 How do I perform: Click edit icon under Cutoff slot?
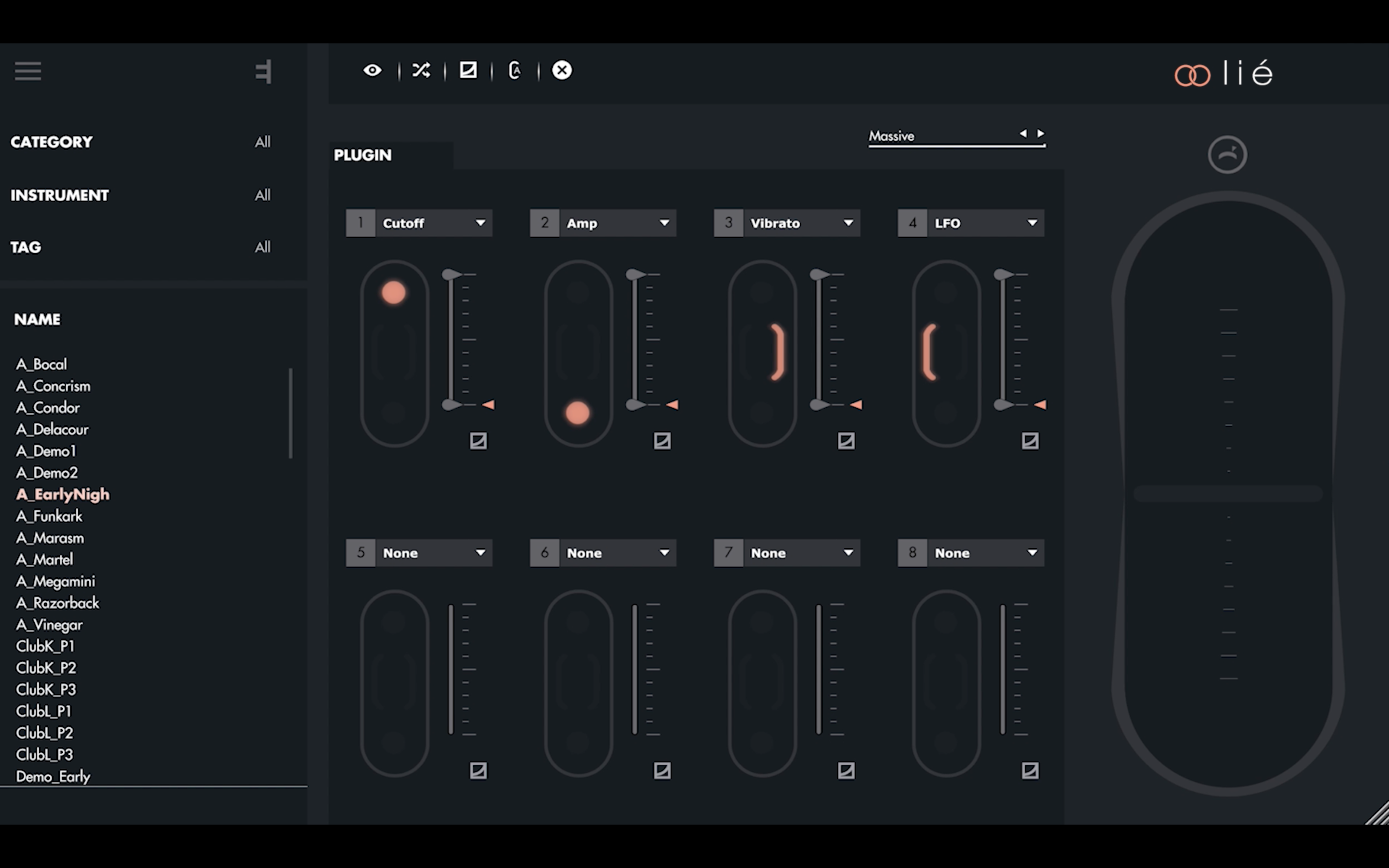(x=478, y=441)
